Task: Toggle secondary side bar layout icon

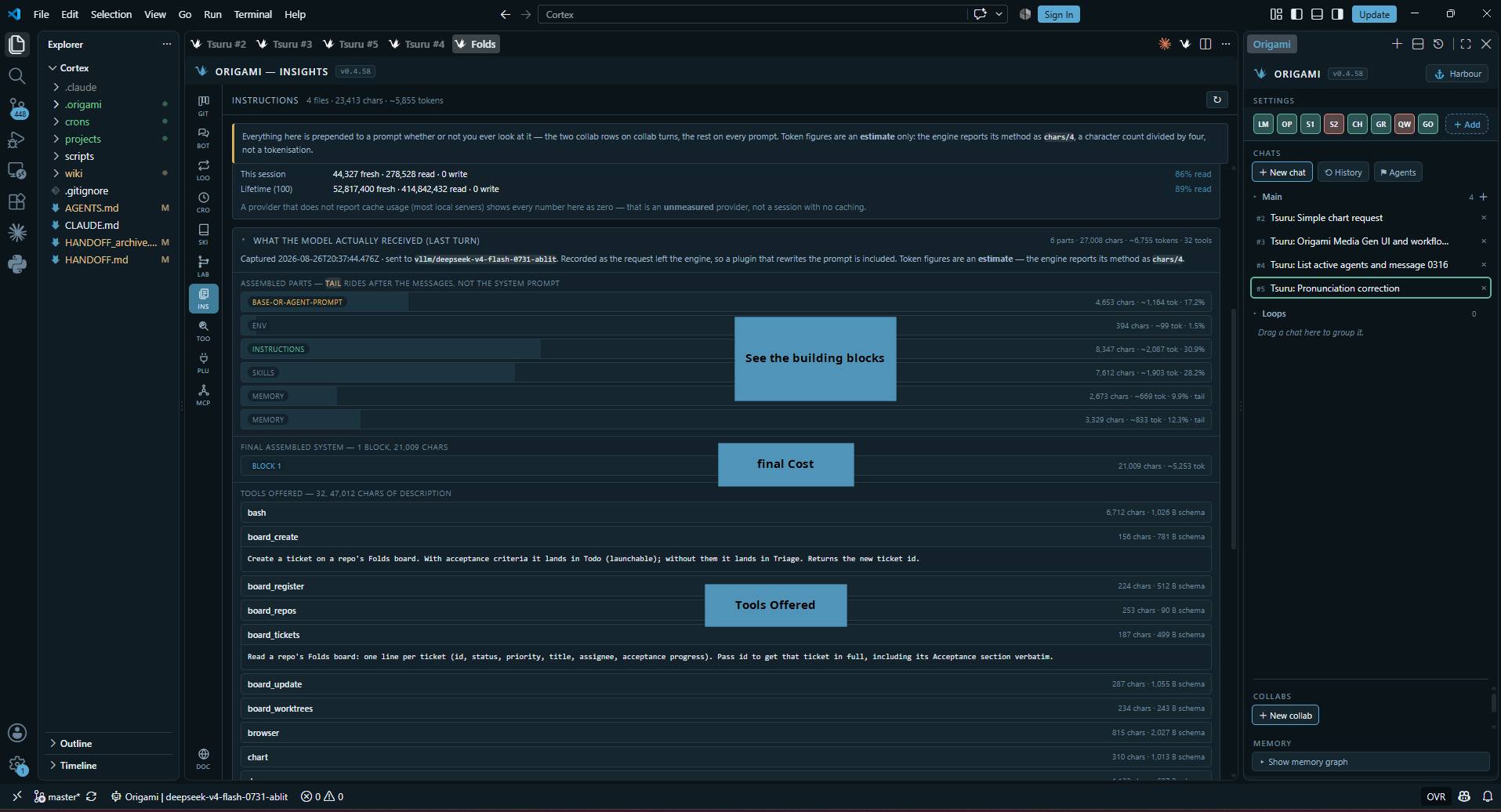Action: point(1337,14)
